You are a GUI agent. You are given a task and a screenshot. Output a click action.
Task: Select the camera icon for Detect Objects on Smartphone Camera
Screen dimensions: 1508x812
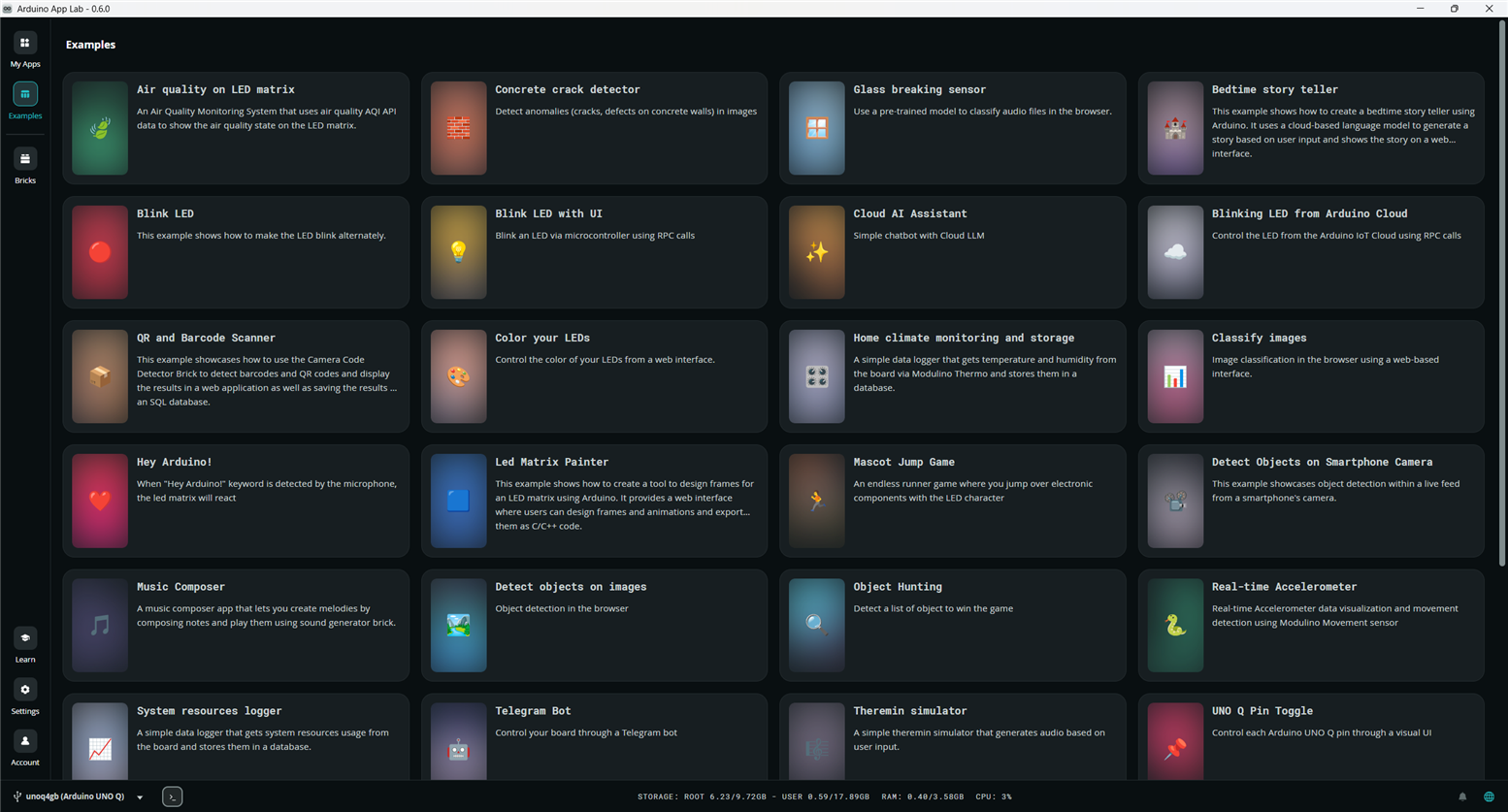pos(1175,501)
